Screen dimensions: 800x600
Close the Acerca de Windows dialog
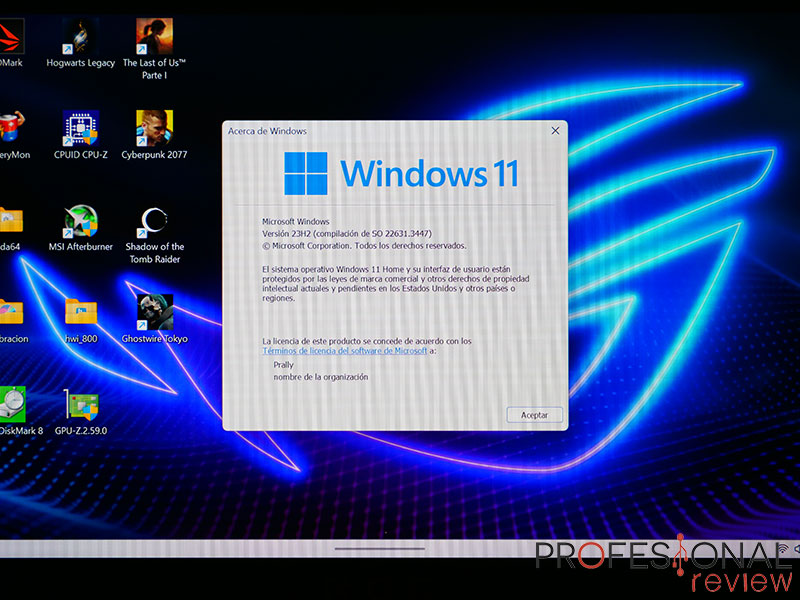coord(555,131)
